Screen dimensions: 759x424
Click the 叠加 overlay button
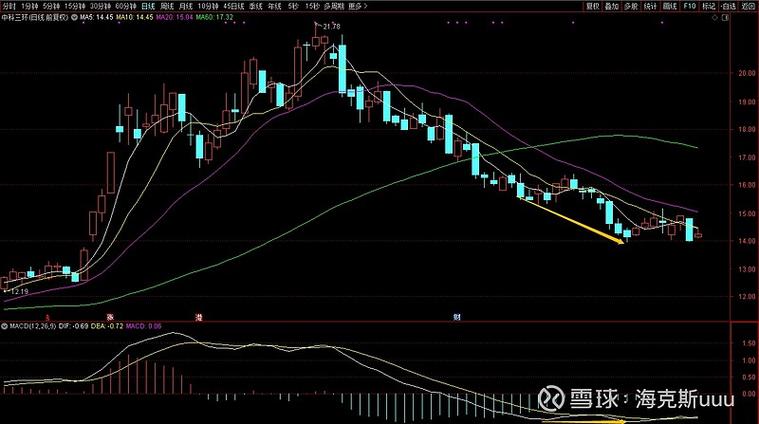pos(612,6)
